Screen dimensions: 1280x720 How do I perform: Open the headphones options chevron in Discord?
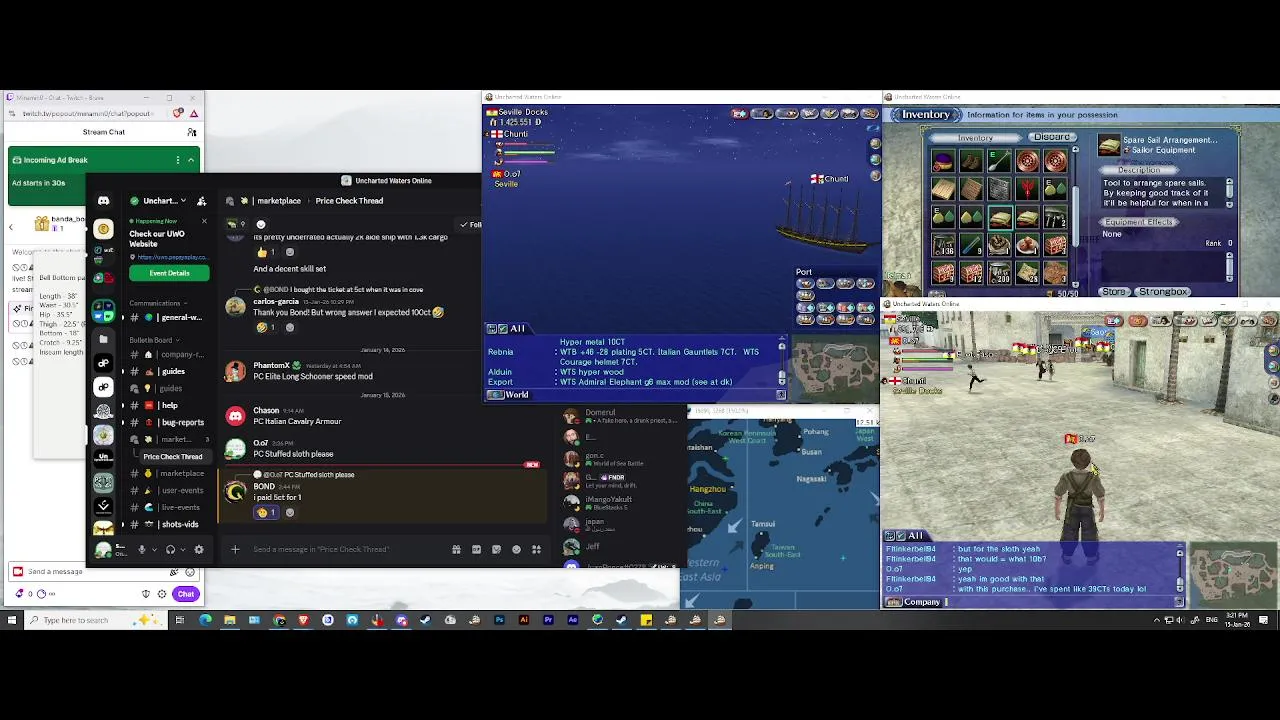coord(182,549)
